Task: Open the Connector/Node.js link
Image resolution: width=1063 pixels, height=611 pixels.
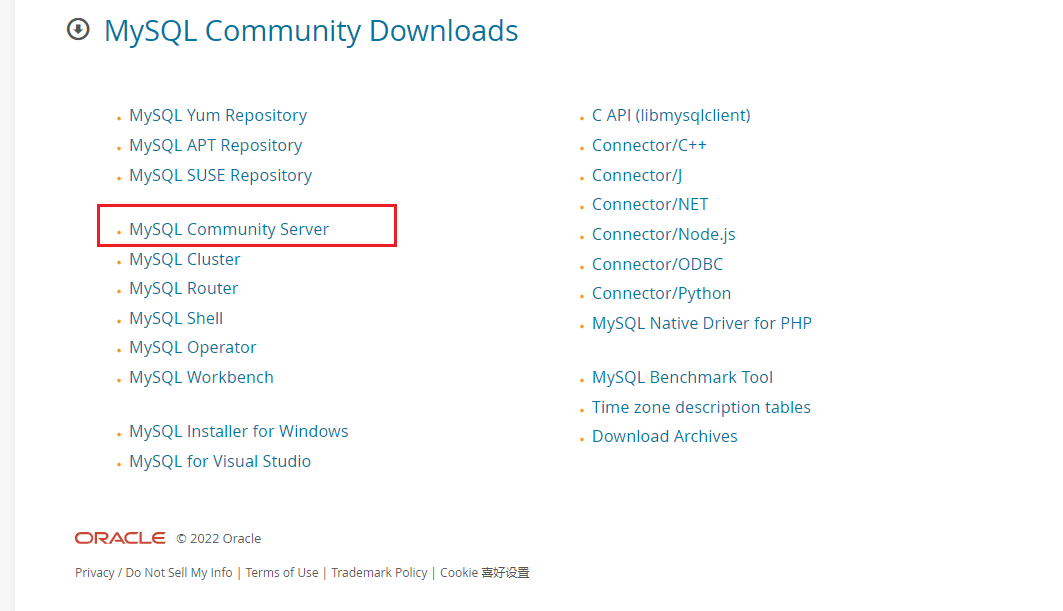Action: (x=664, y=234)
